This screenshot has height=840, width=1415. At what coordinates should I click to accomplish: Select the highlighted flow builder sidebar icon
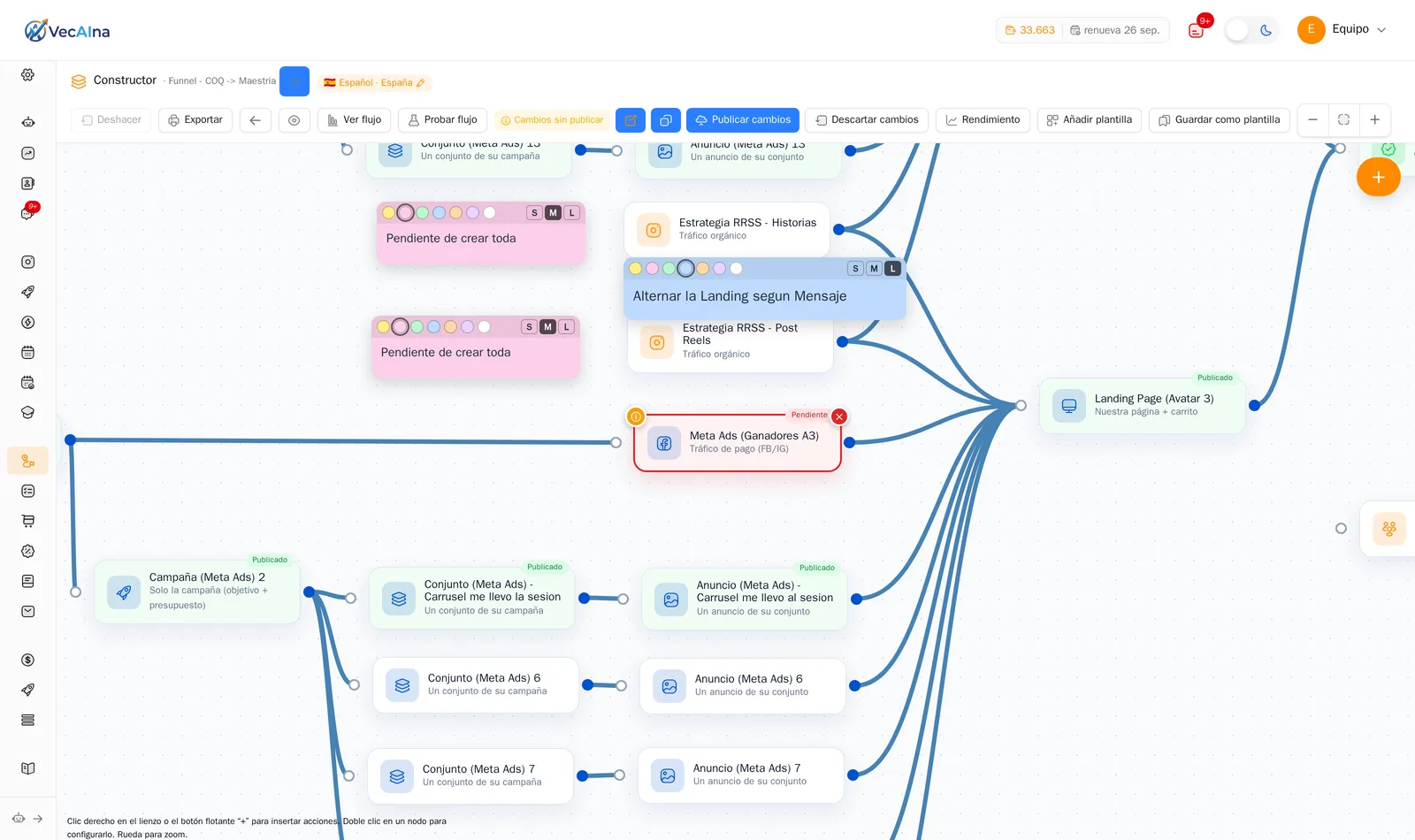tap(27, 461)
